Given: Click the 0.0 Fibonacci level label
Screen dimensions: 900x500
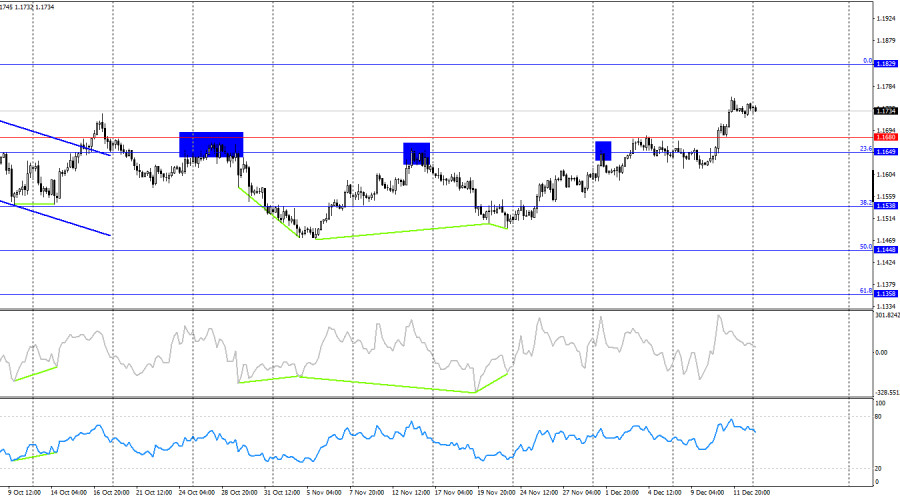Looking at the screenshot, I should pos(867,61).
